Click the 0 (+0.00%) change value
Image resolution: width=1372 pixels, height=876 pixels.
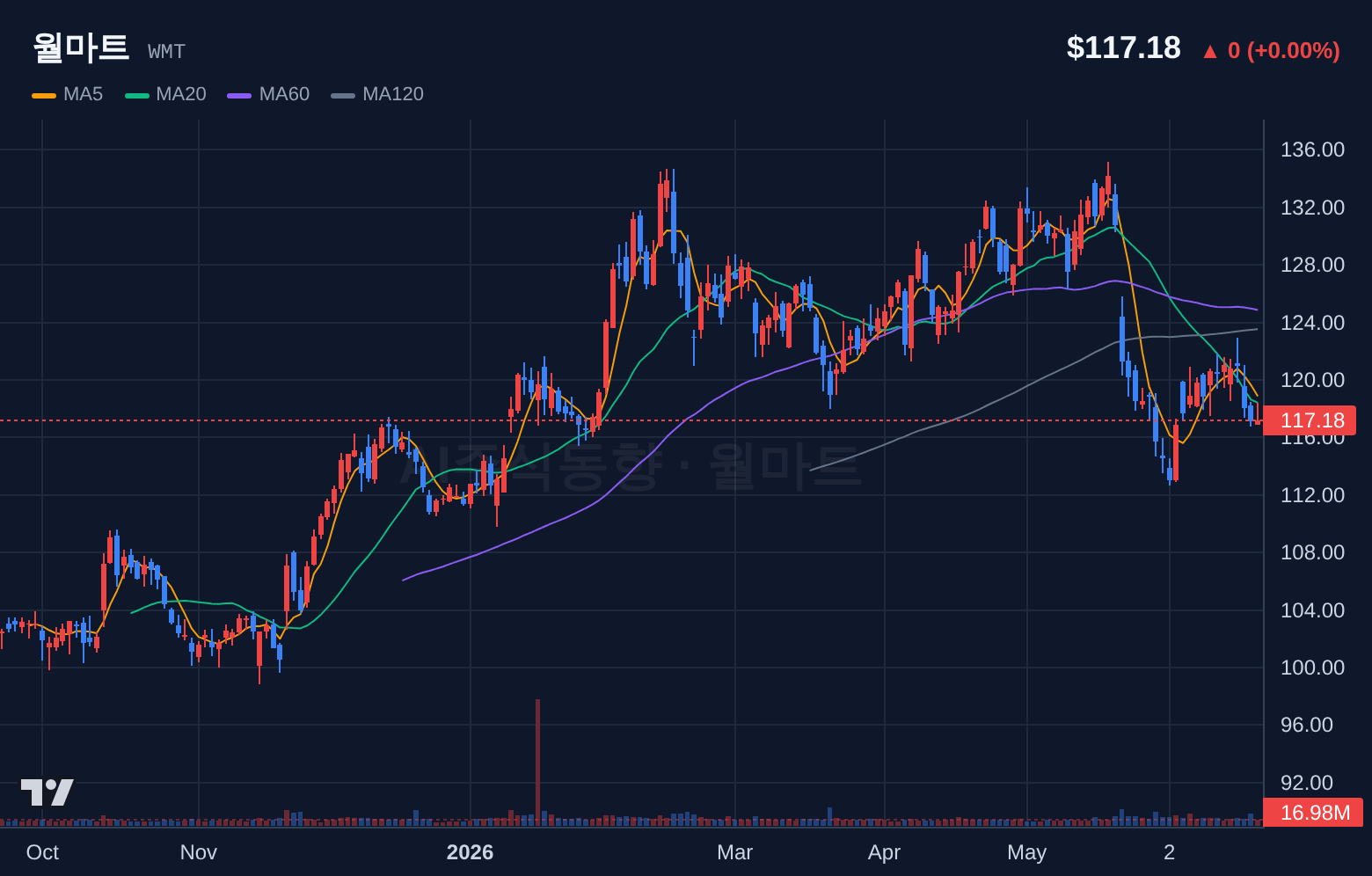click(1283, 50)
